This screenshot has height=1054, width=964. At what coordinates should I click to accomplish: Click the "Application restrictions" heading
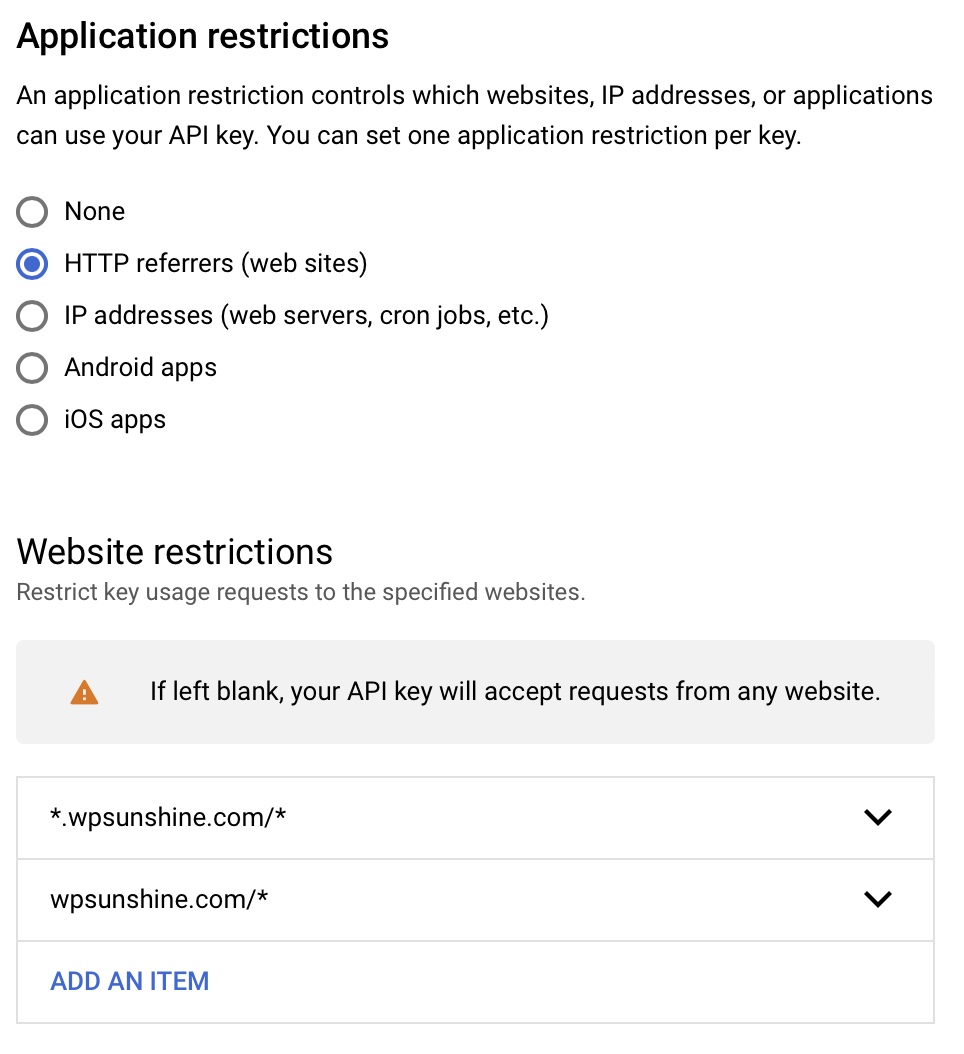click(x=202, y=36)
